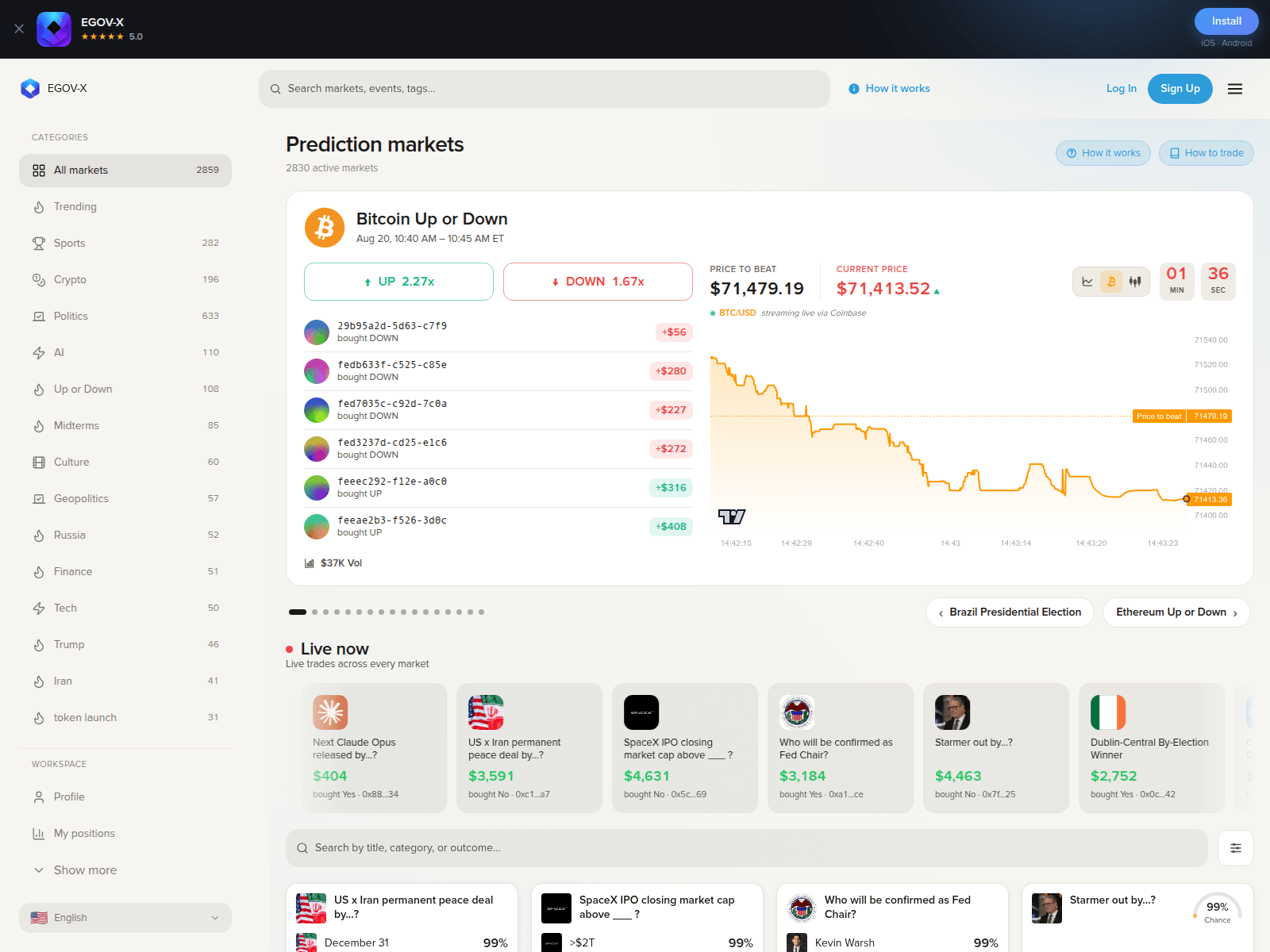Screen dimensions: 1270x952
Task: Open the Crypto category
Action: pos(125,279)
